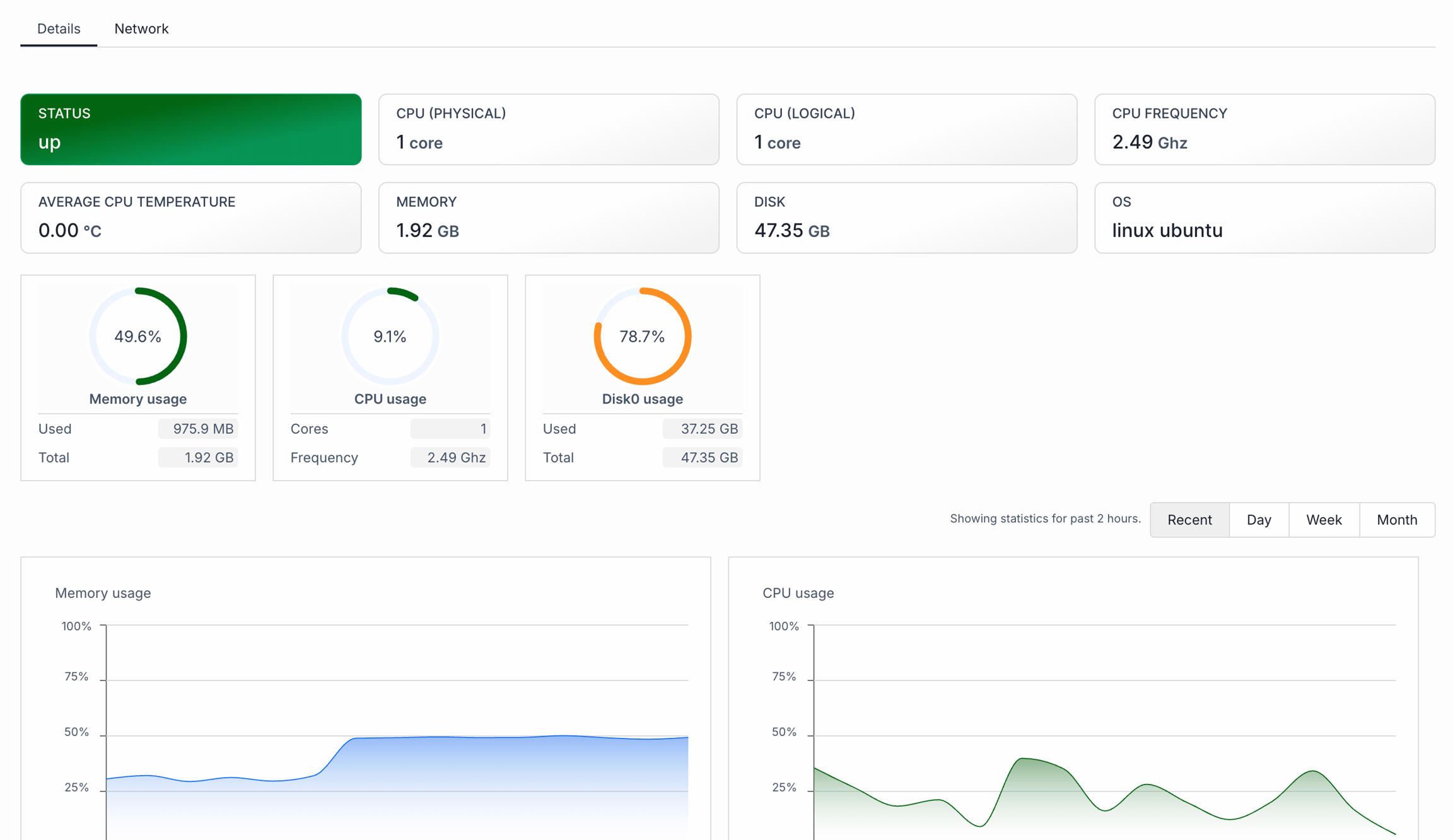
Task: Switch statistics range to Week
Action: pos(1324,520)
